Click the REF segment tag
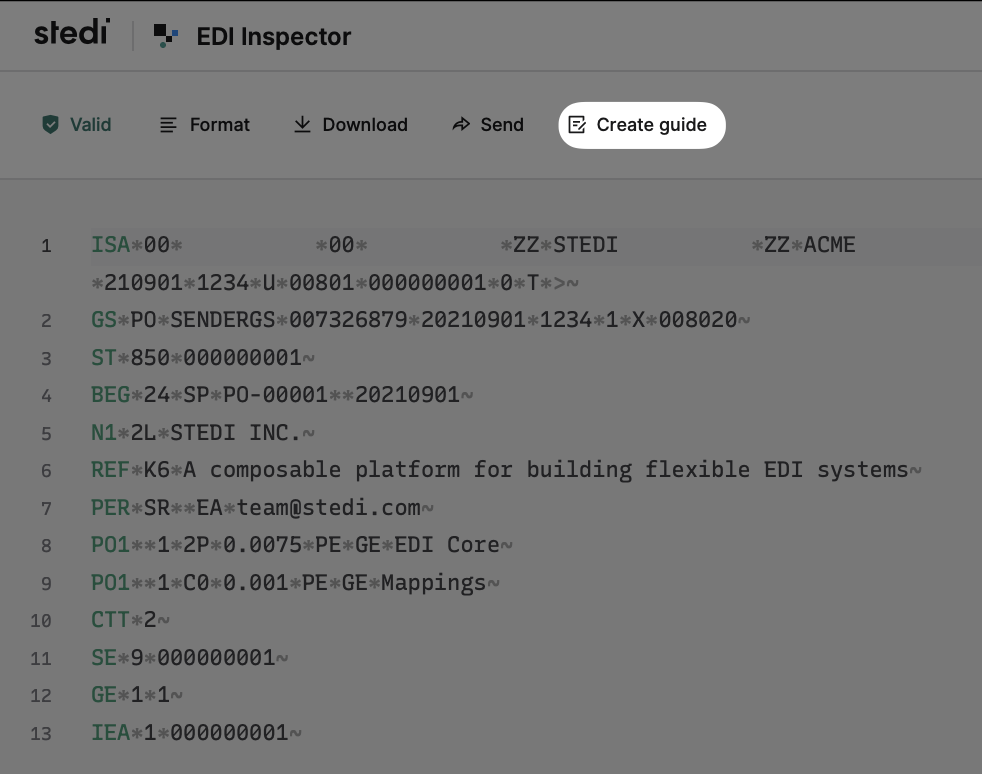The image size is (982, 774). pos(110,470)
